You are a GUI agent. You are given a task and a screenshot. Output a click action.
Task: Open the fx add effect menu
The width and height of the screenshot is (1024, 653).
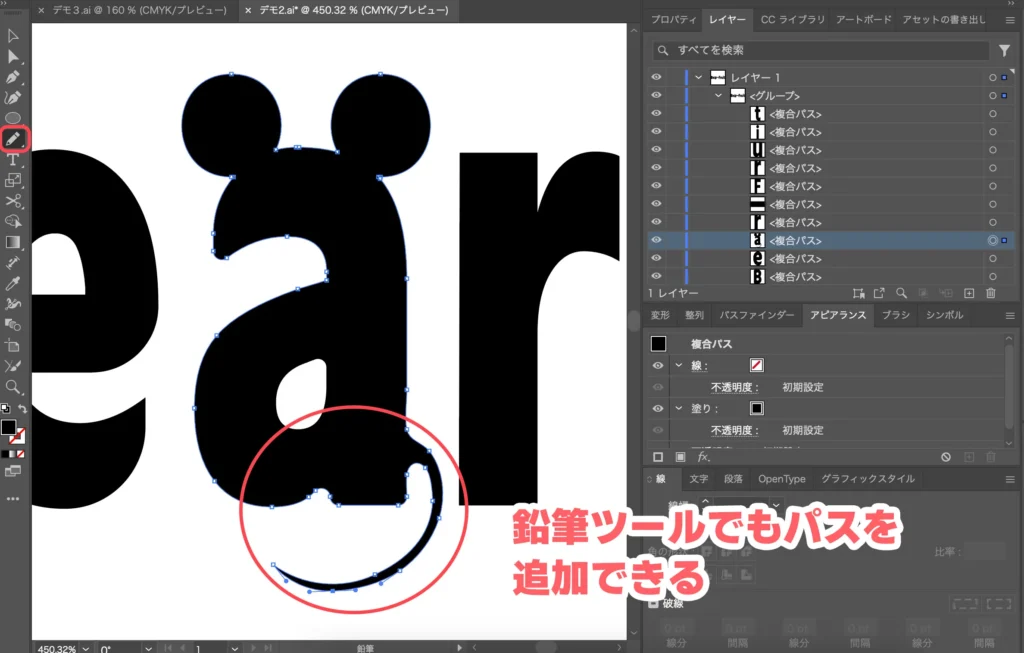703,457
